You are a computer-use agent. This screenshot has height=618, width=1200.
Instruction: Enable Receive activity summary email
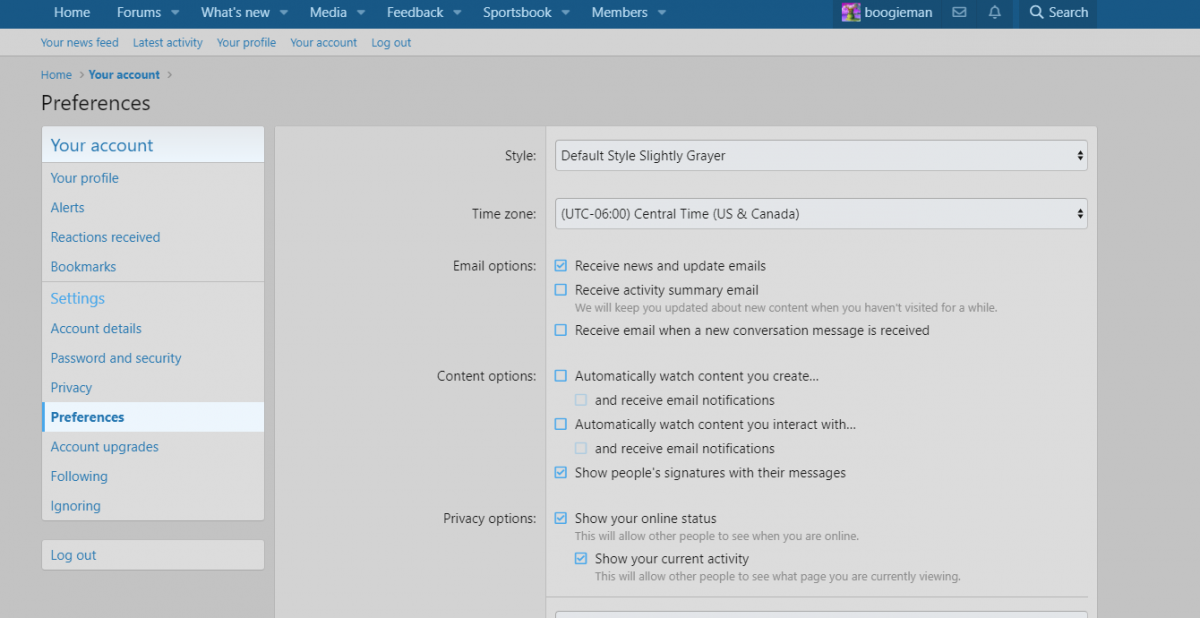(x=561, y=290)
